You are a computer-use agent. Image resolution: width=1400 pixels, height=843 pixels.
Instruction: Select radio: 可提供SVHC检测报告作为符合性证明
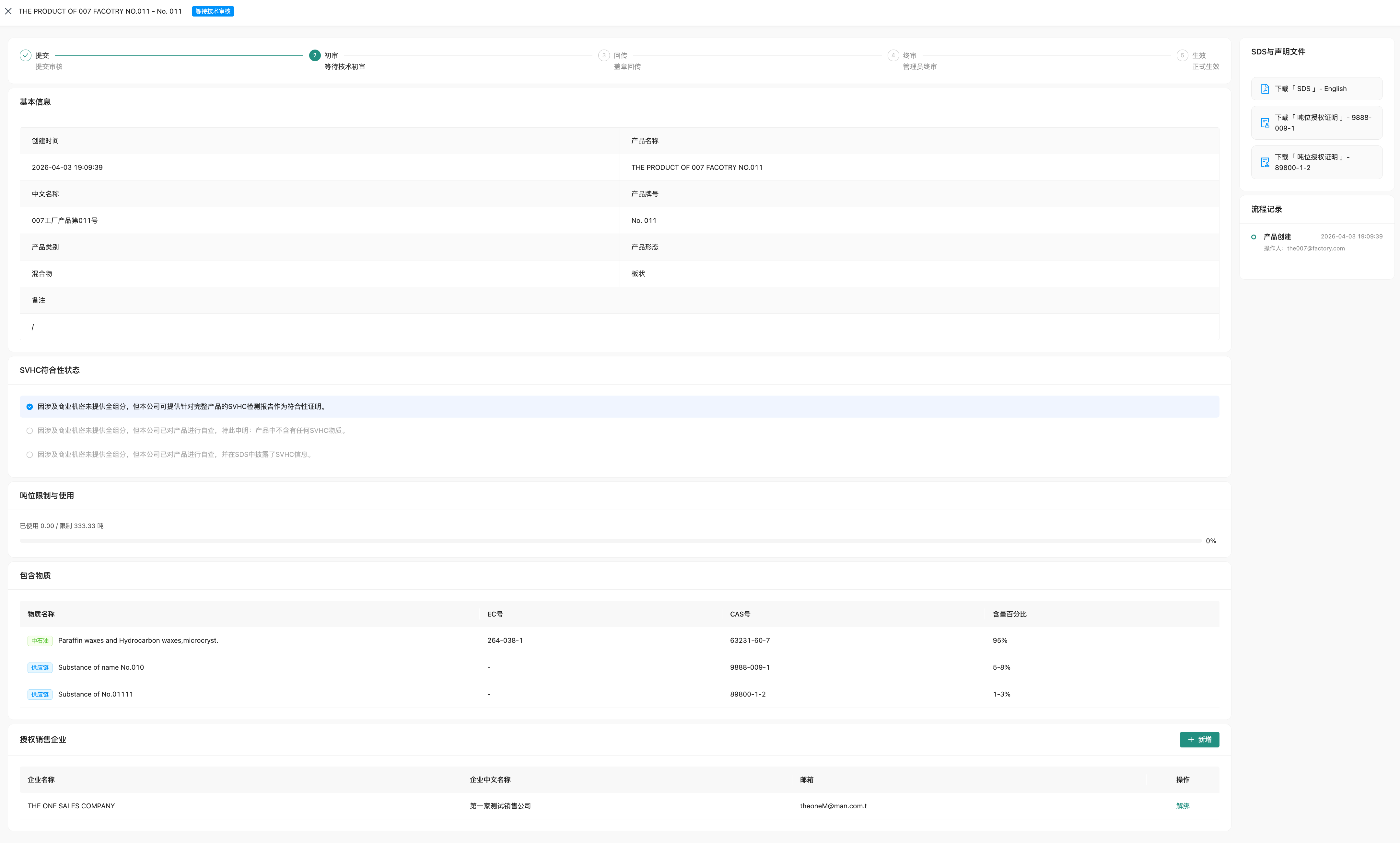(x=29, y=407)
